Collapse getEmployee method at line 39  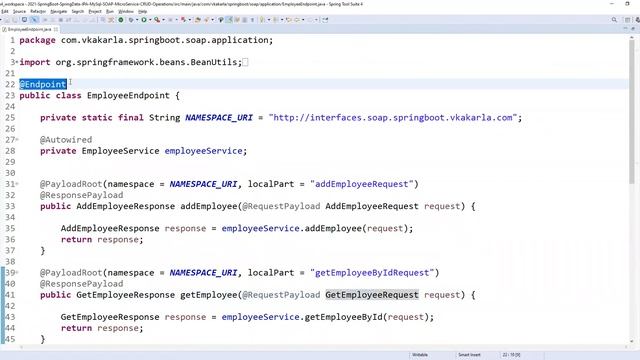(17, 273)
